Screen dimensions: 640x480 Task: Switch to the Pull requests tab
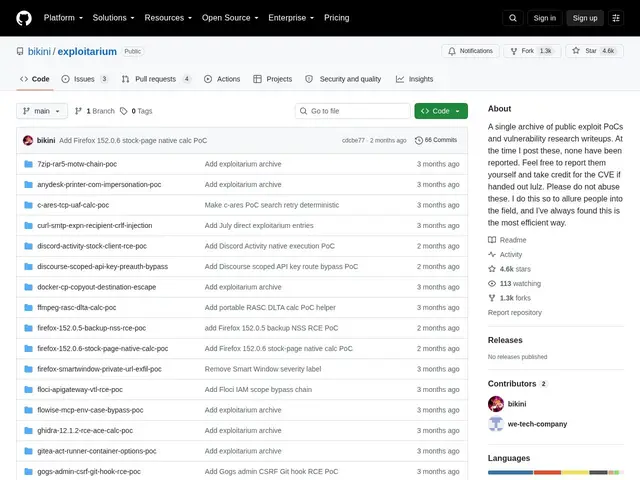[x=156, y=79]
